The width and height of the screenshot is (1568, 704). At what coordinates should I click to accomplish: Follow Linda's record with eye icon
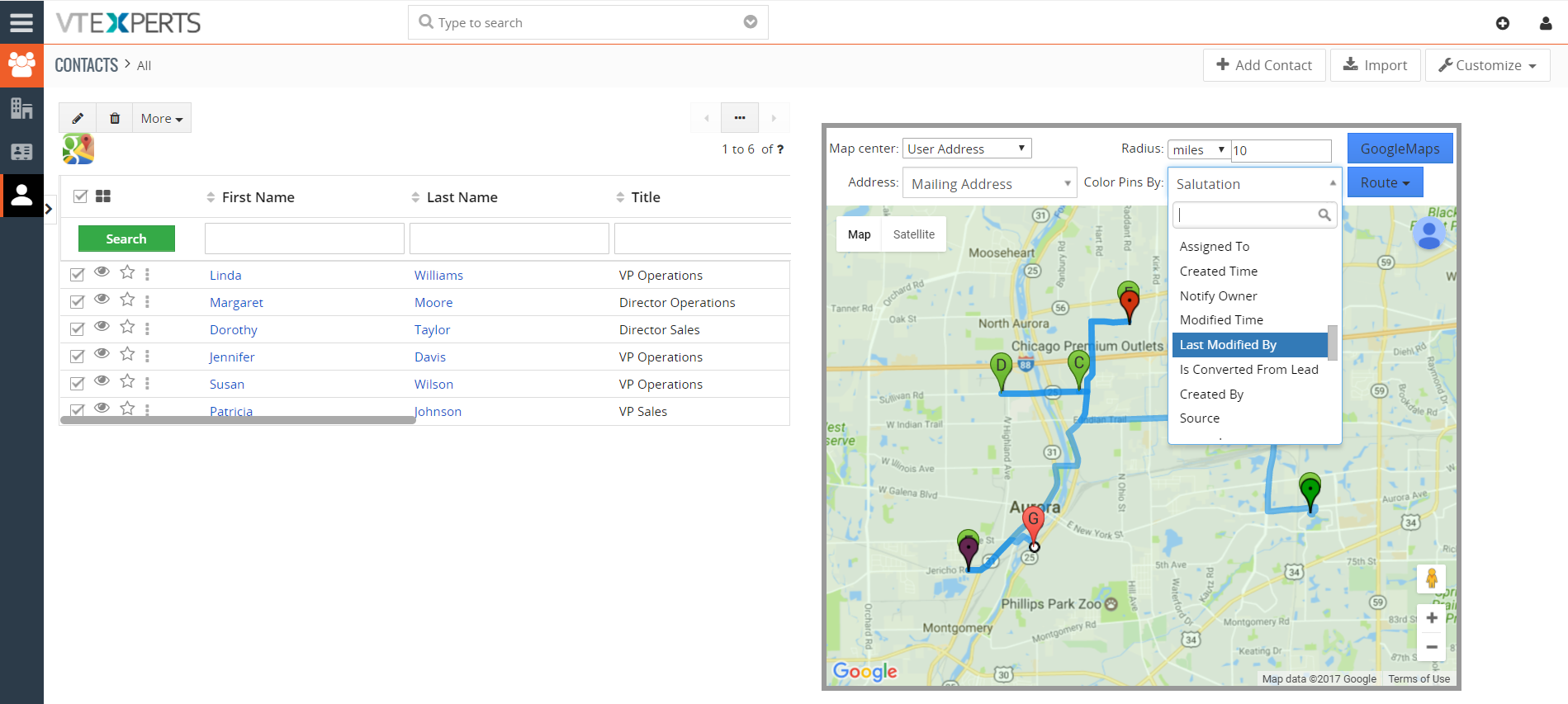point(102,272)
